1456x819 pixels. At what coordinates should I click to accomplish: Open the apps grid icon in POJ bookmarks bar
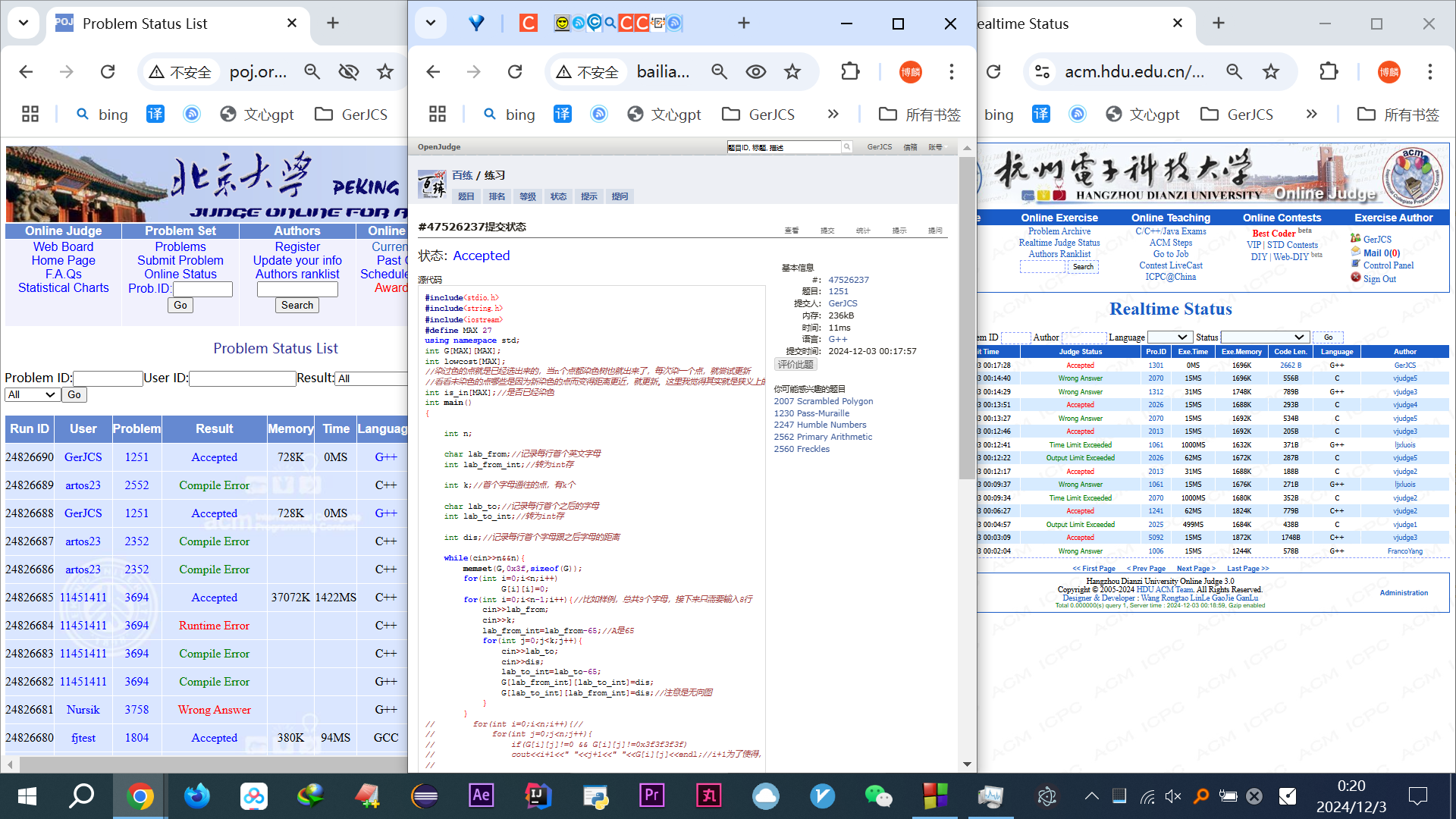[30, 114]
